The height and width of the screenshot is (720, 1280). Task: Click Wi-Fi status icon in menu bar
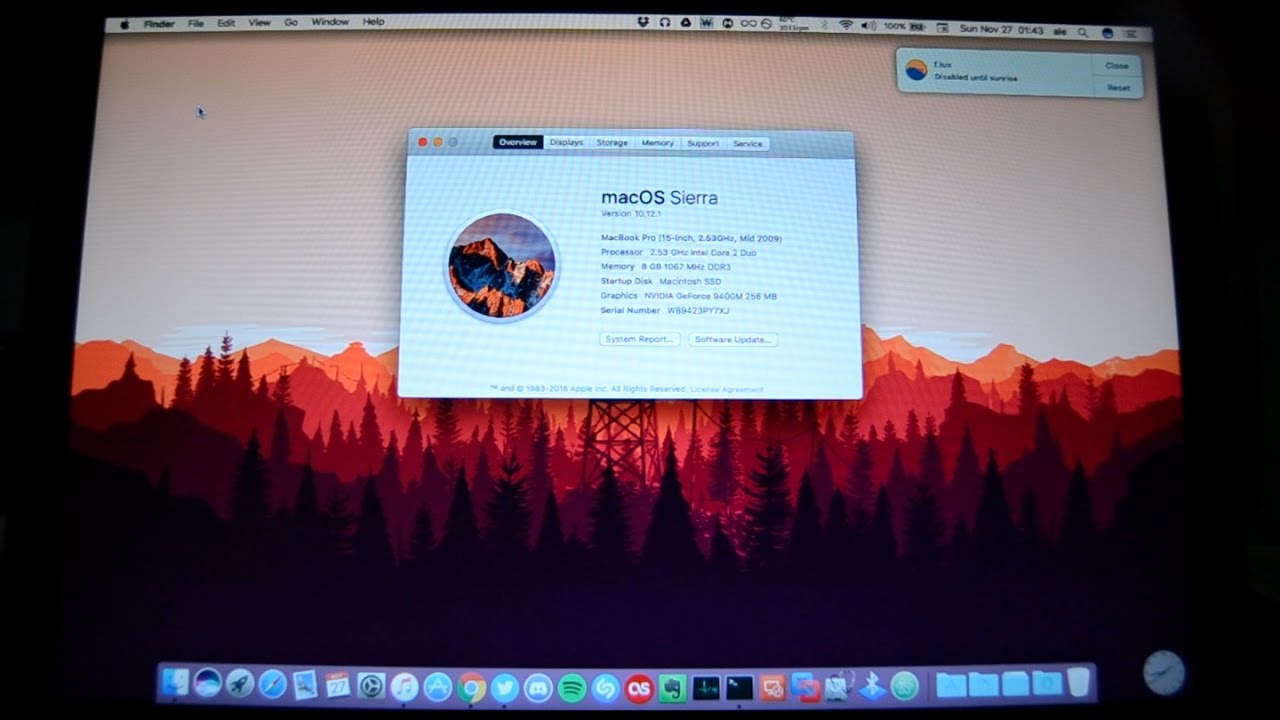click(846, 25)
